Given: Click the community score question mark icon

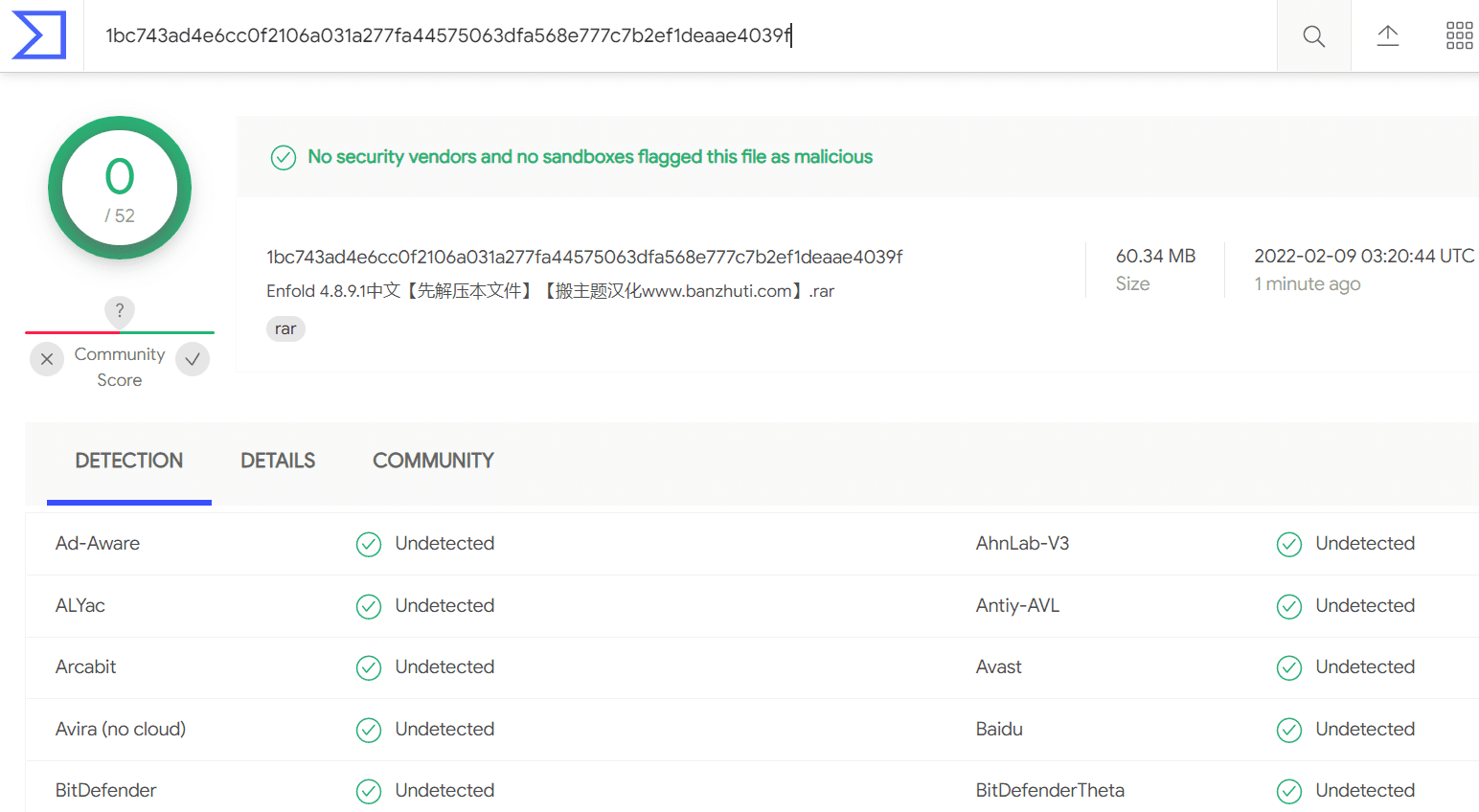Looking at the screenshot, I should point(120,310).
